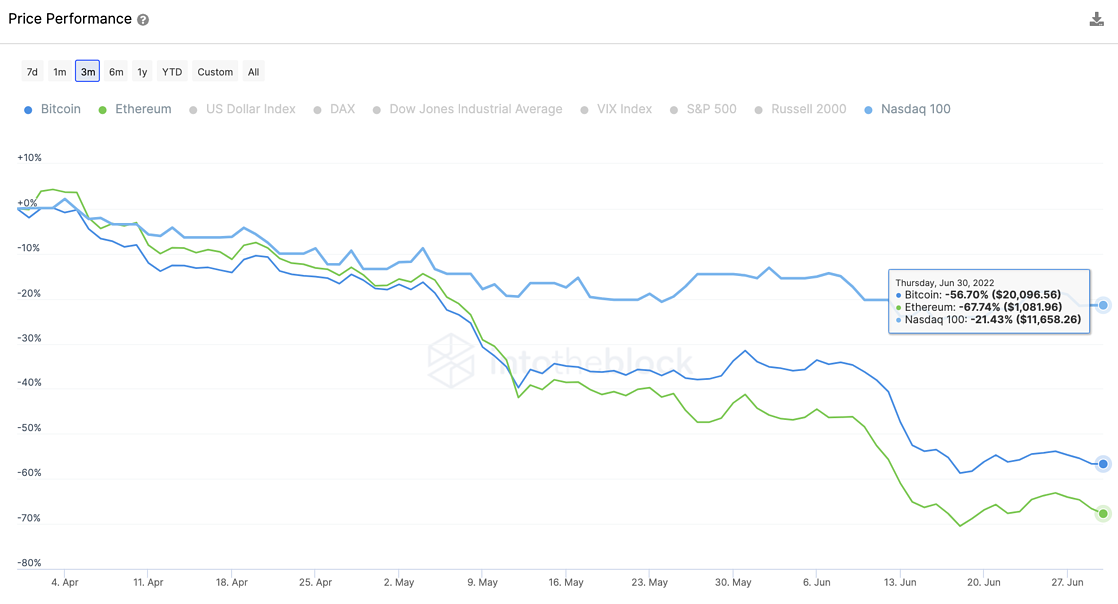1118x604 pixels.
Task: Enable the S&P 500 series
Action: click(x=704, y=109)
